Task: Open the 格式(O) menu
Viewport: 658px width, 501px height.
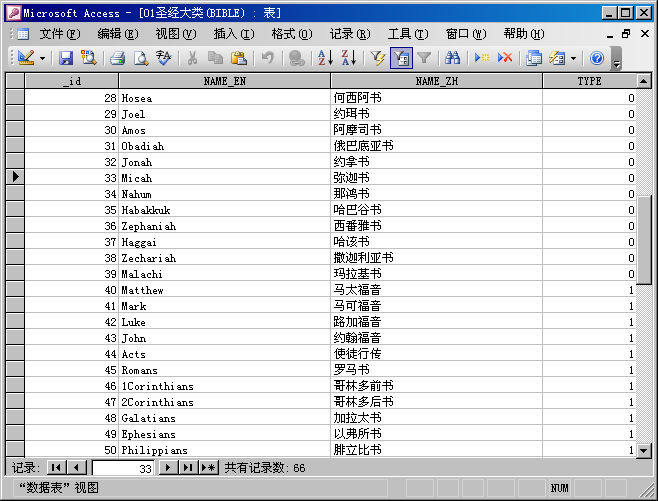Action: (292, 34)
